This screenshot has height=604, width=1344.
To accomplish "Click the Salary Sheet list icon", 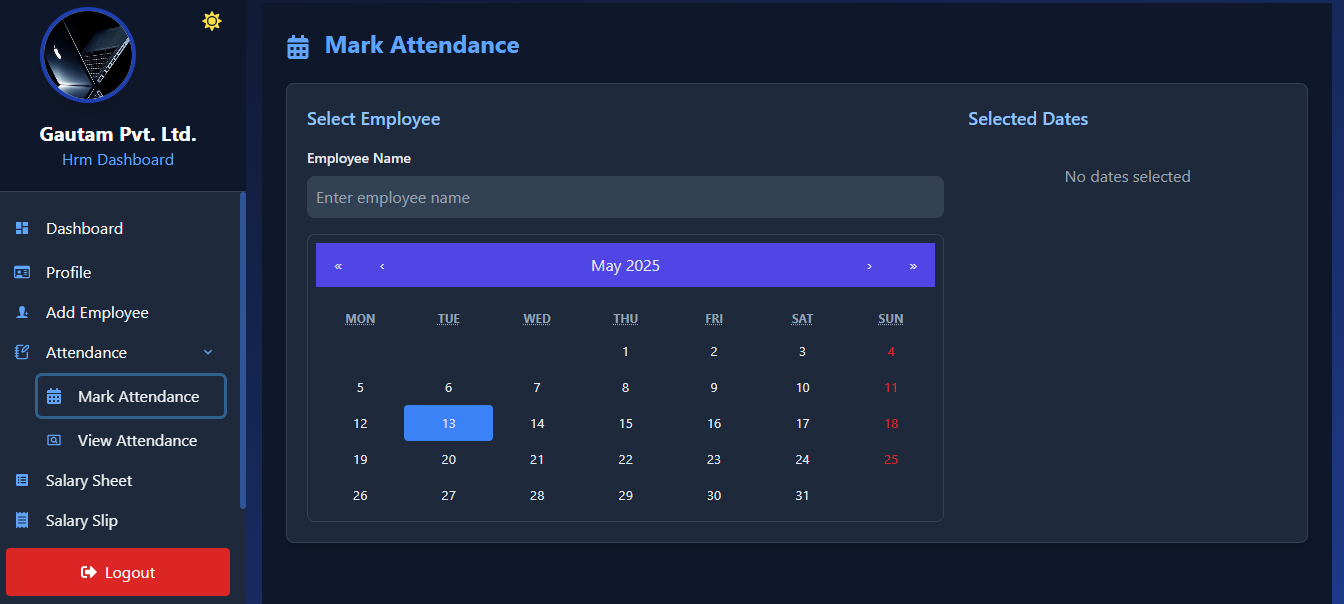I will click(22, 481).
